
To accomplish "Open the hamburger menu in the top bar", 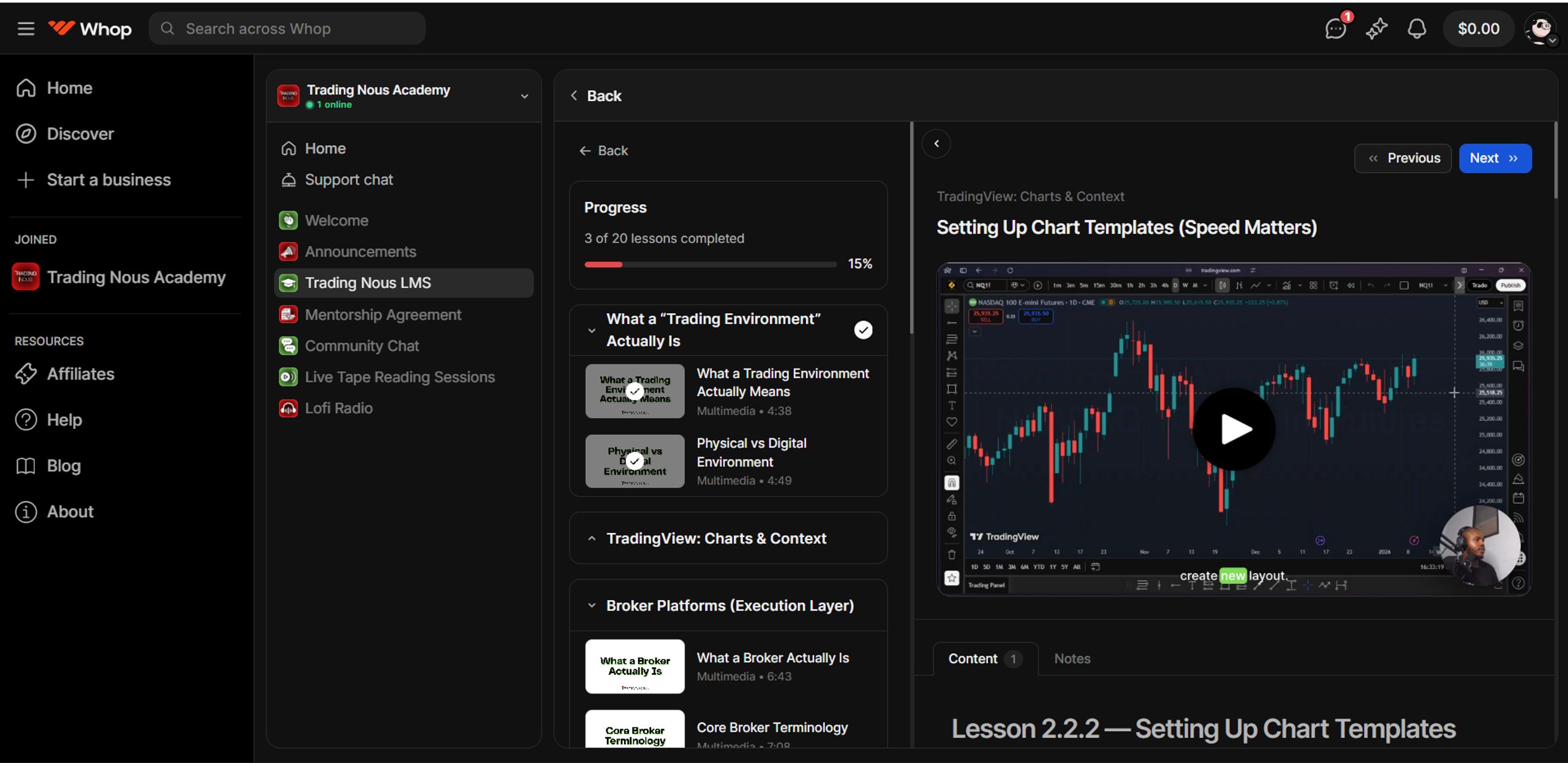I will click(26, 29).
